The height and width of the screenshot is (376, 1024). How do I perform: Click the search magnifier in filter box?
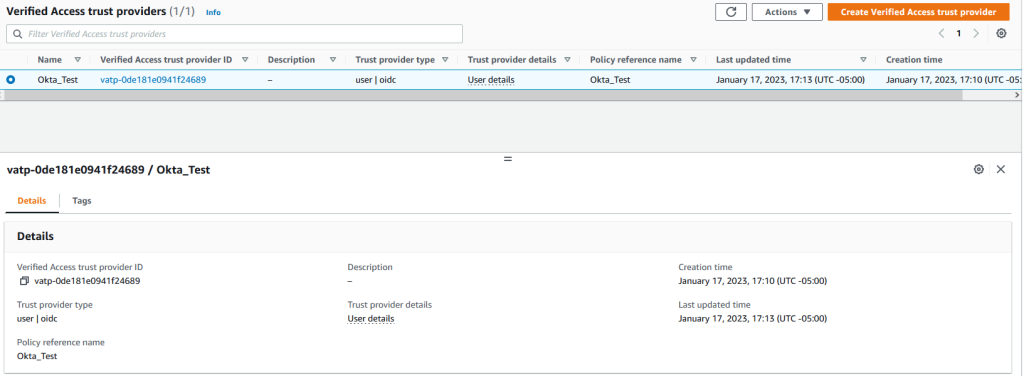(x=18, y=33)
